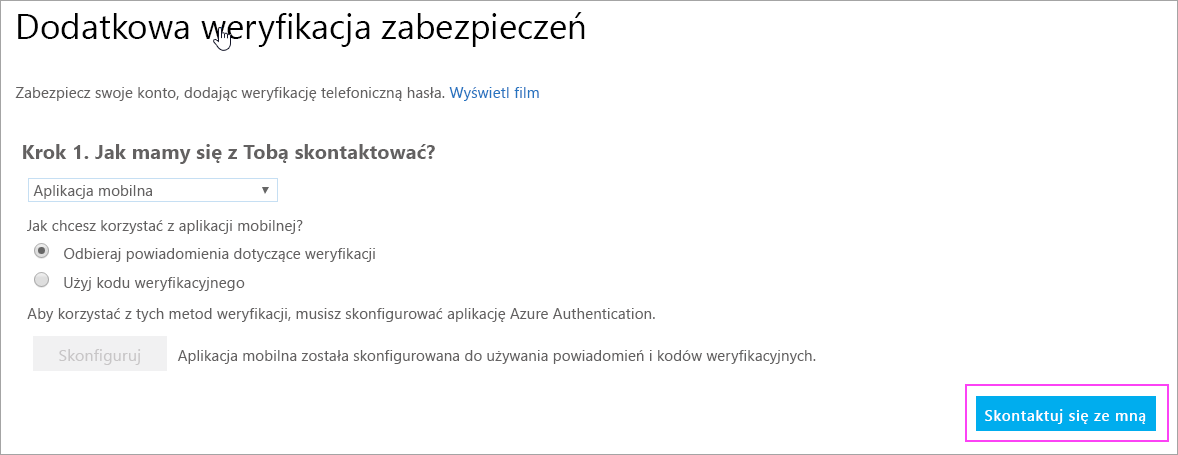Image resolution: width=1178 pixels, height=455 pixels.
Task: Click the Dodatkowa weryfikacja zabezpieczeń page title
Action: (300, 28)
